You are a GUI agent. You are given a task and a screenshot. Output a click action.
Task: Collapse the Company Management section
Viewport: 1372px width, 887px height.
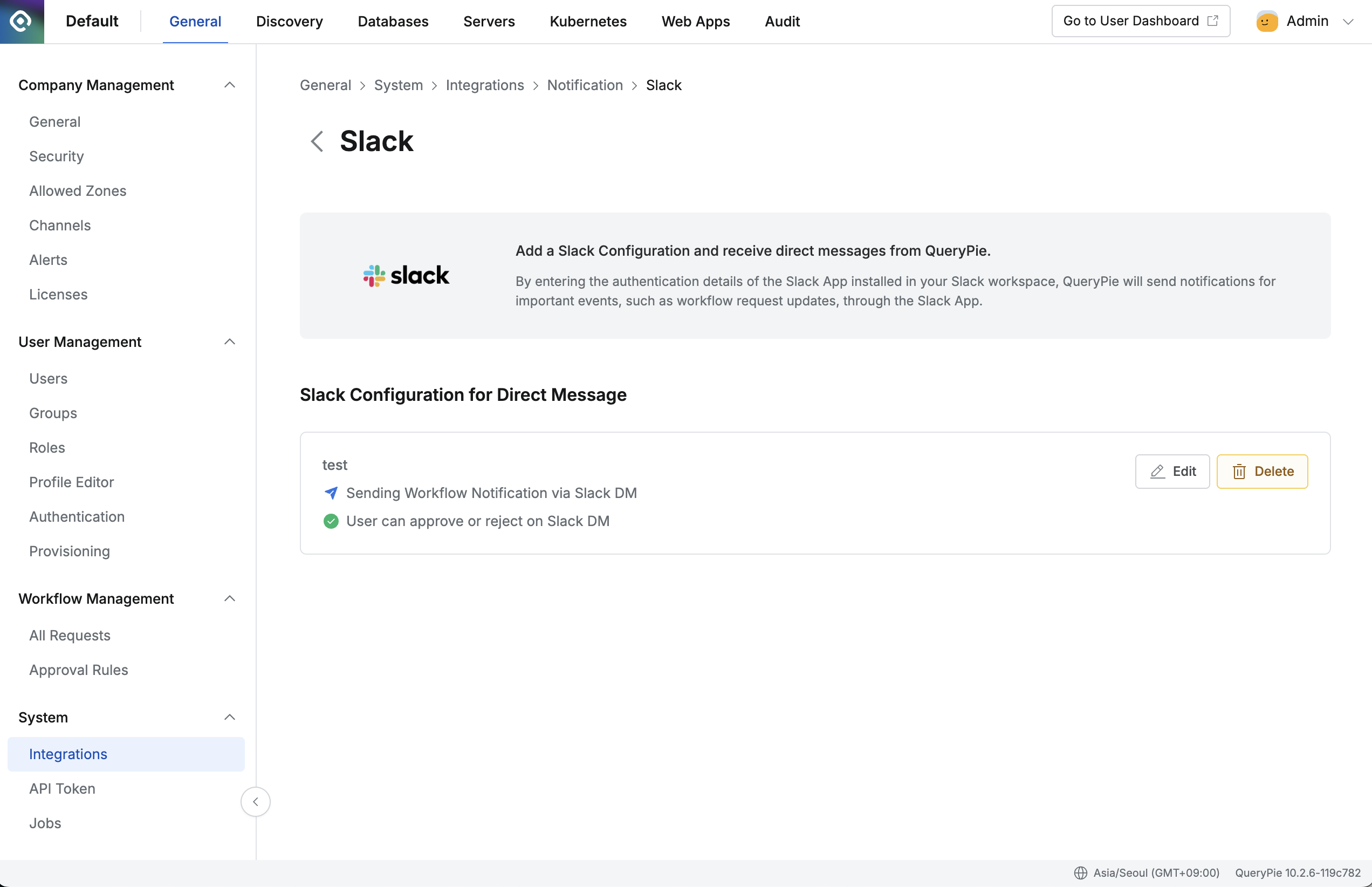(x=230, y=85)
